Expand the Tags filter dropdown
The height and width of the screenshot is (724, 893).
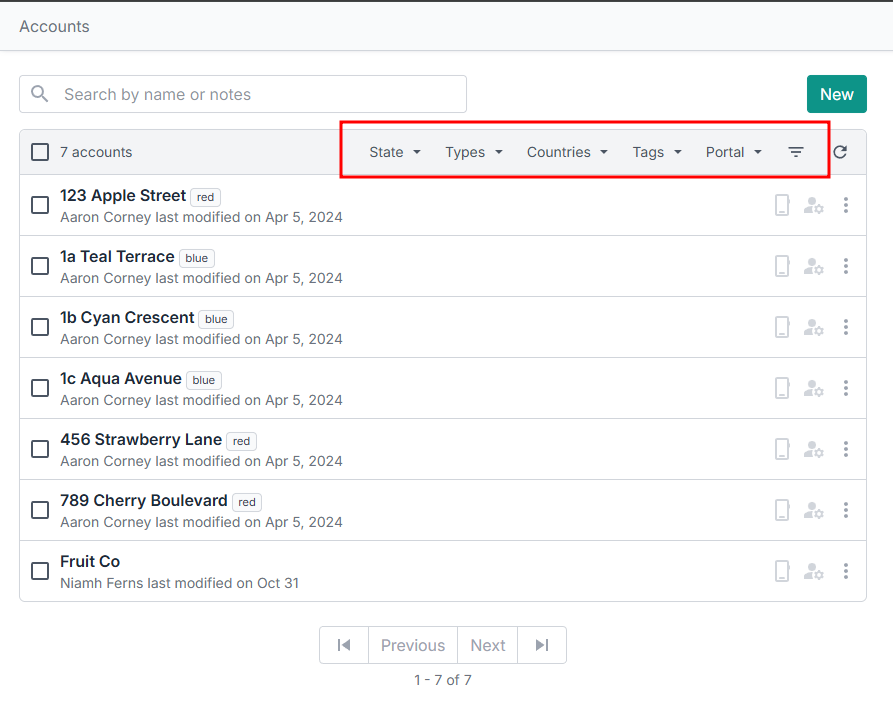tap(657, 152)
